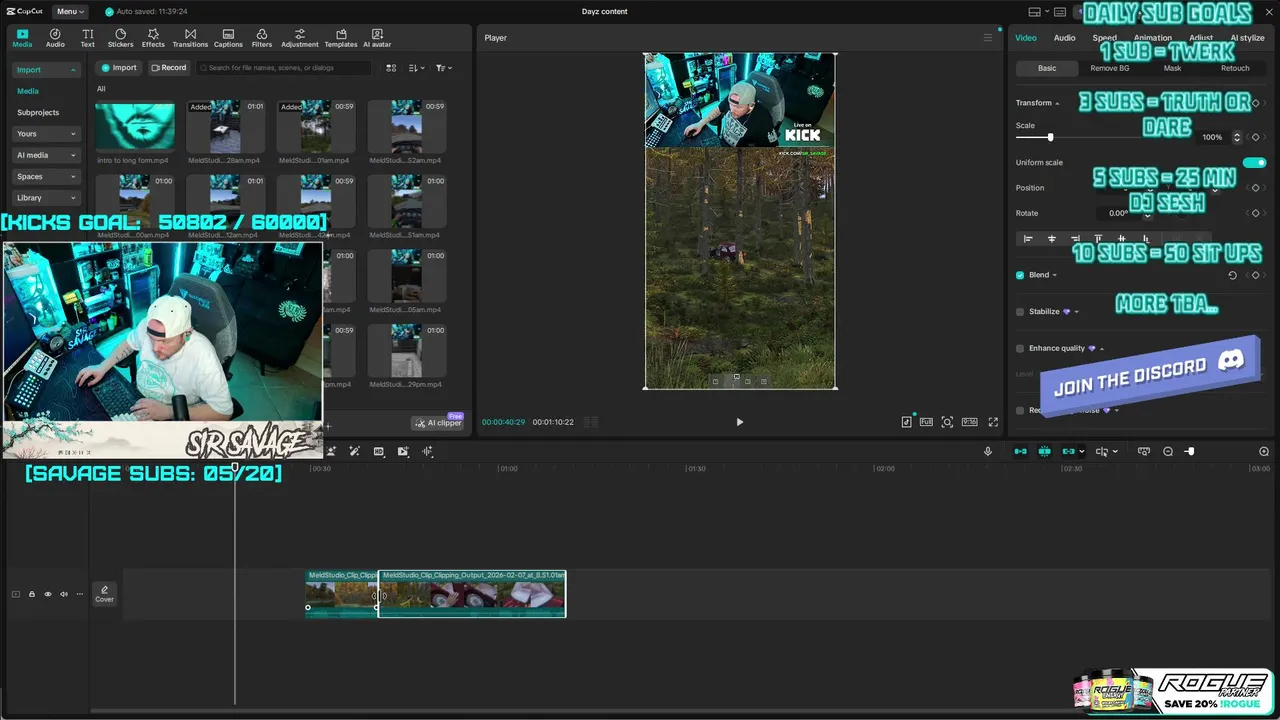Open the Effects panel icon
Image resolution: width=1280 pixels, height=720 pixels.
click(x=153, y=38)
